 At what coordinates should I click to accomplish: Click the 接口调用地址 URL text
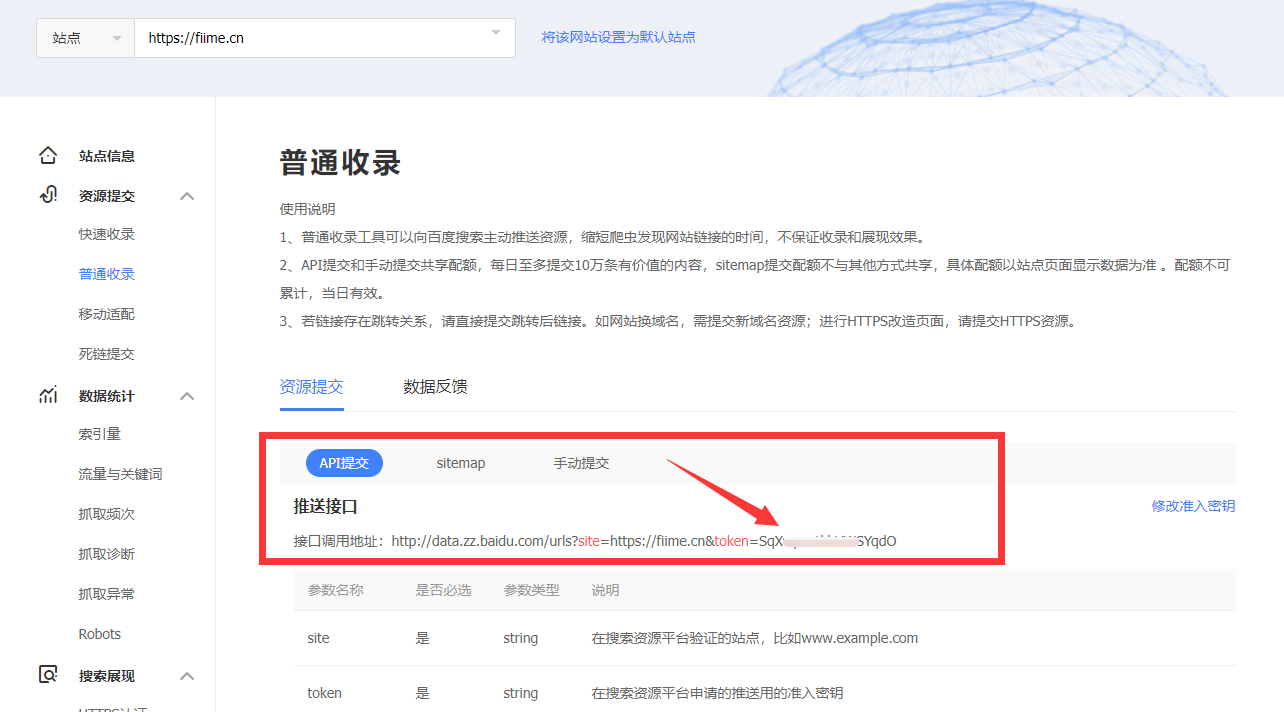(644, 541)
